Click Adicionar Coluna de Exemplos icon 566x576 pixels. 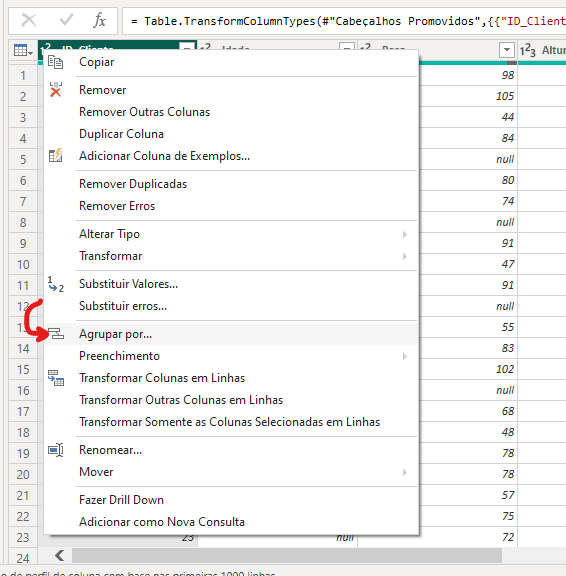[55, 156]
